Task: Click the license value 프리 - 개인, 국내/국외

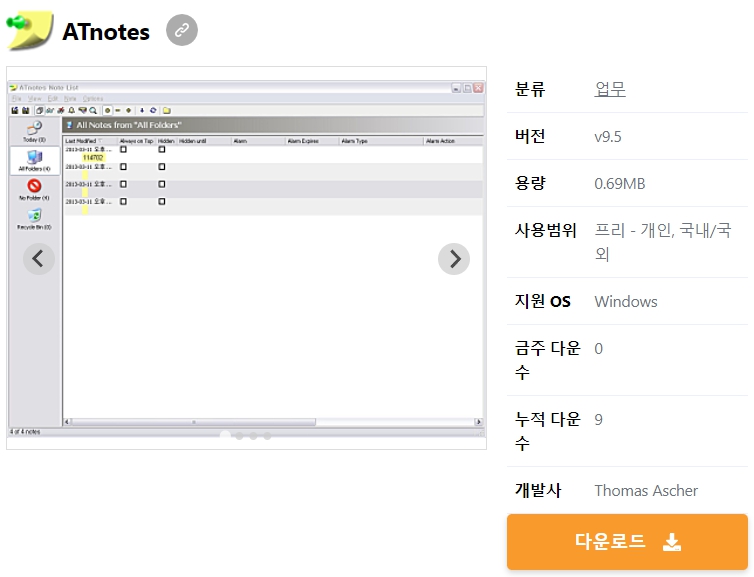Action: tap(663, 242)
